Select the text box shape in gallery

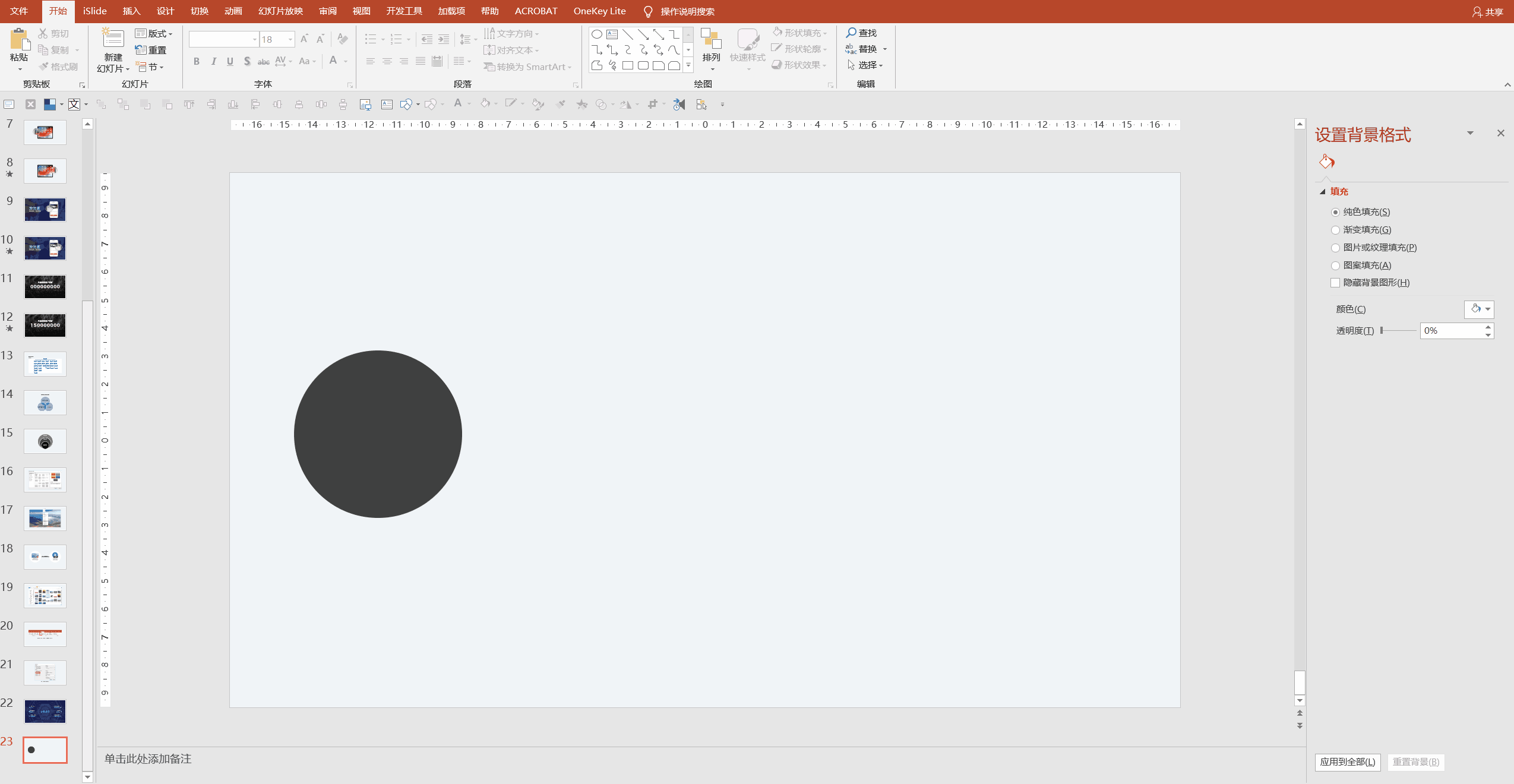(612, 34)
